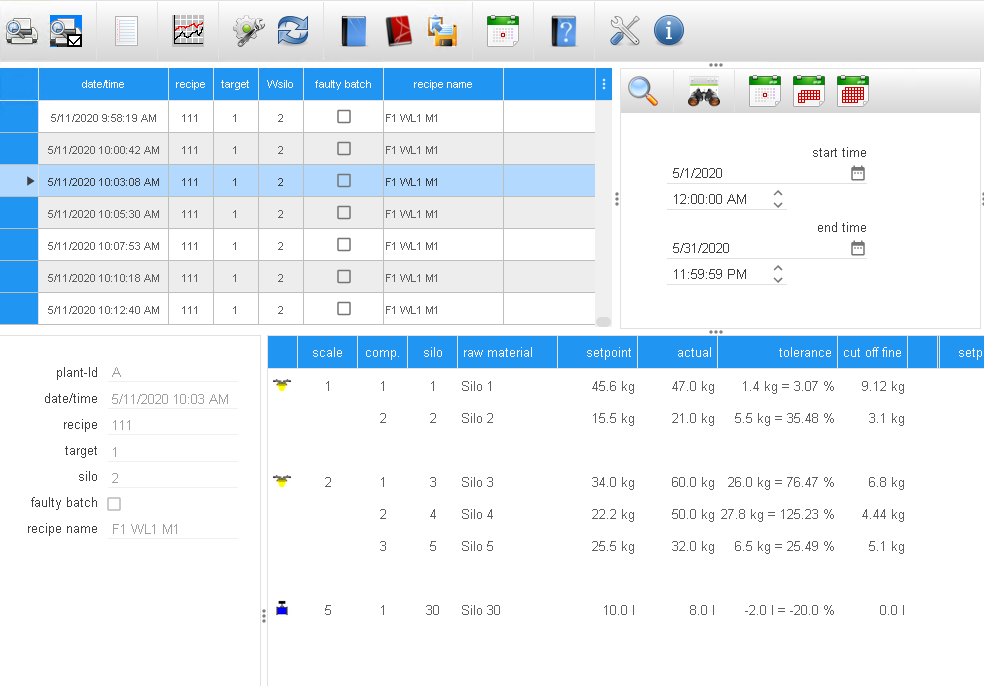Click the blue refresh arrows icon
This screenshot has width=984, height=686.
[293, 31]
